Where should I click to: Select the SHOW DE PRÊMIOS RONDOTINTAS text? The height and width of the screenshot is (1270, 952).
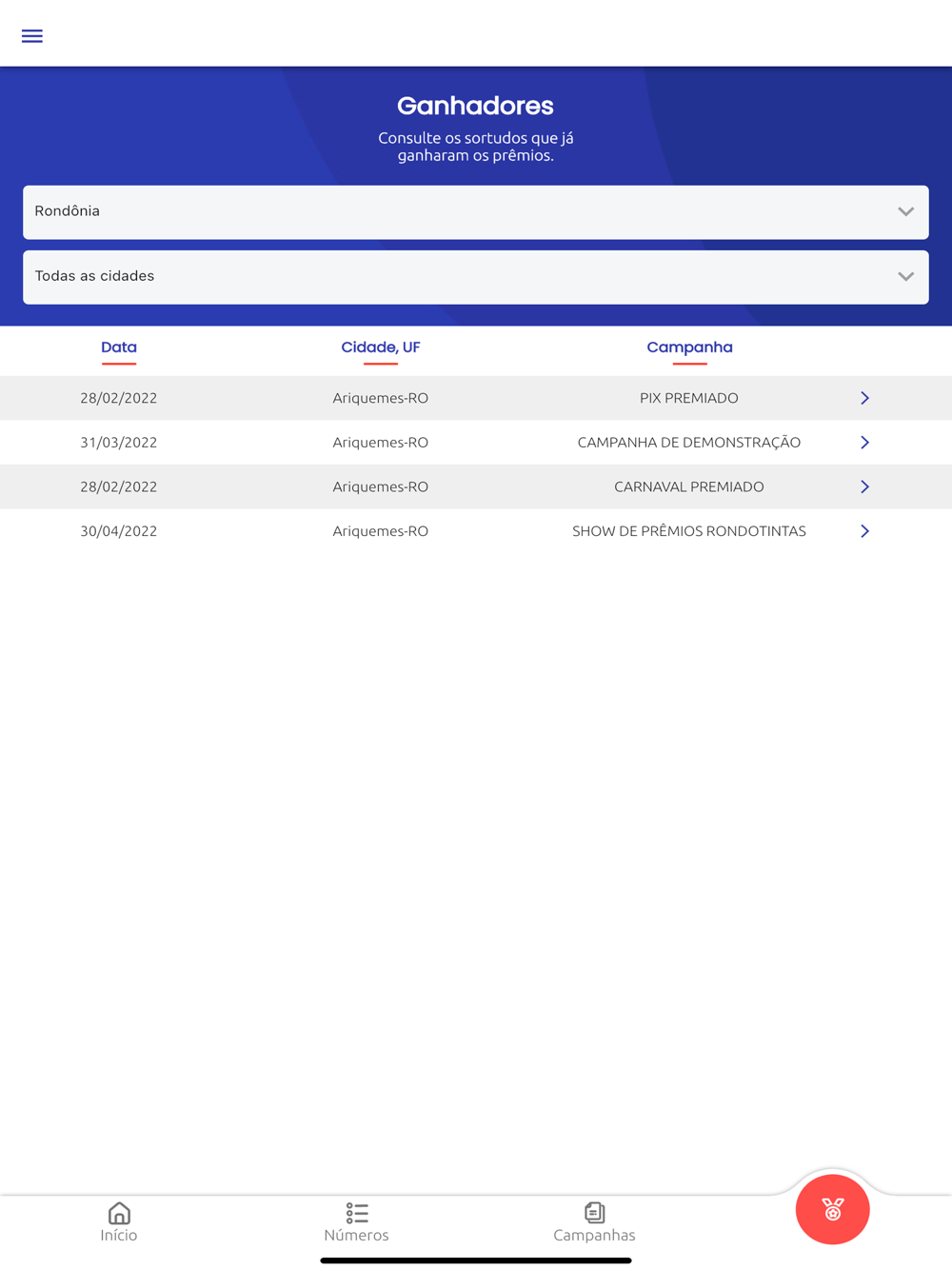tap(689, 531)
